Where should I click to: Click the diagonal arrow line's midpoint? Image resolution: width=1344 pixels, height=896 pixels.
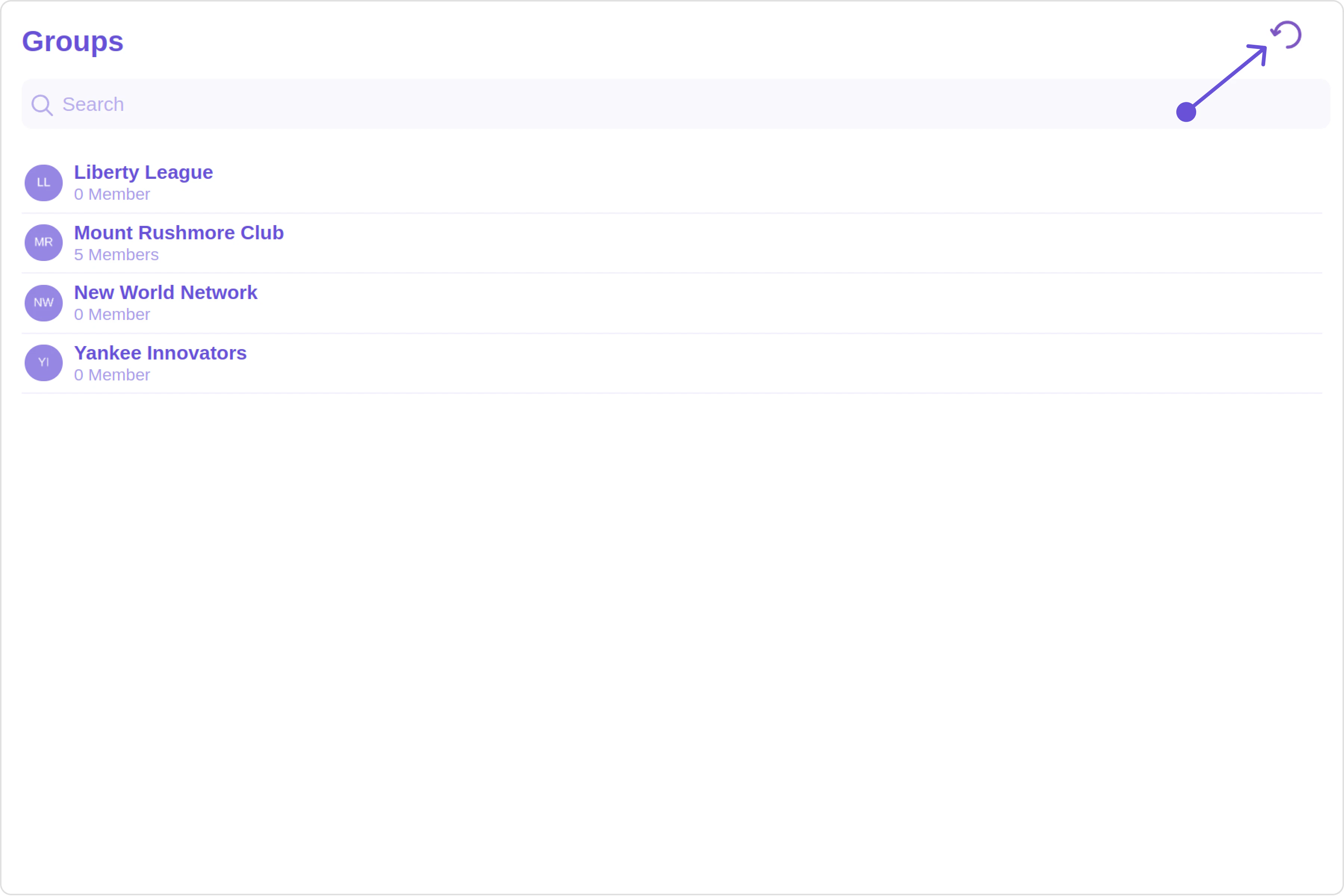click(x=1225, y=81)
